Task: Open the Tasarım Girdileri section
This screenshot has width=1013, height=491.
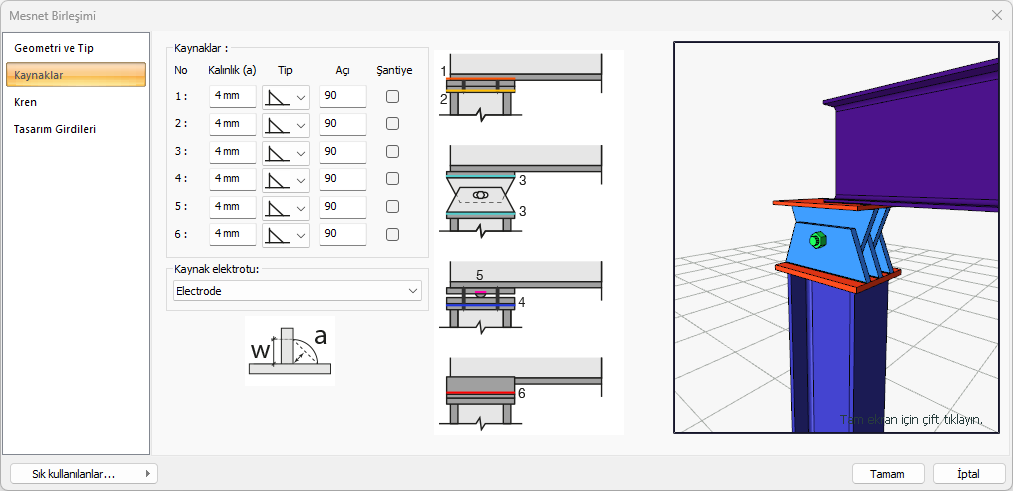Action: pyautogui.click(x=55, y=129)
